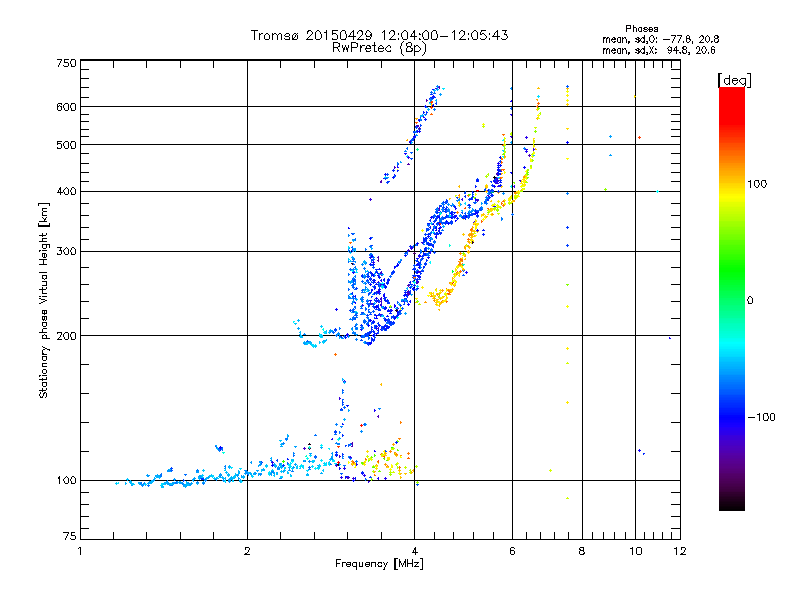
Task: Click the black bottom of the colorbar
Action: [732, 503]
